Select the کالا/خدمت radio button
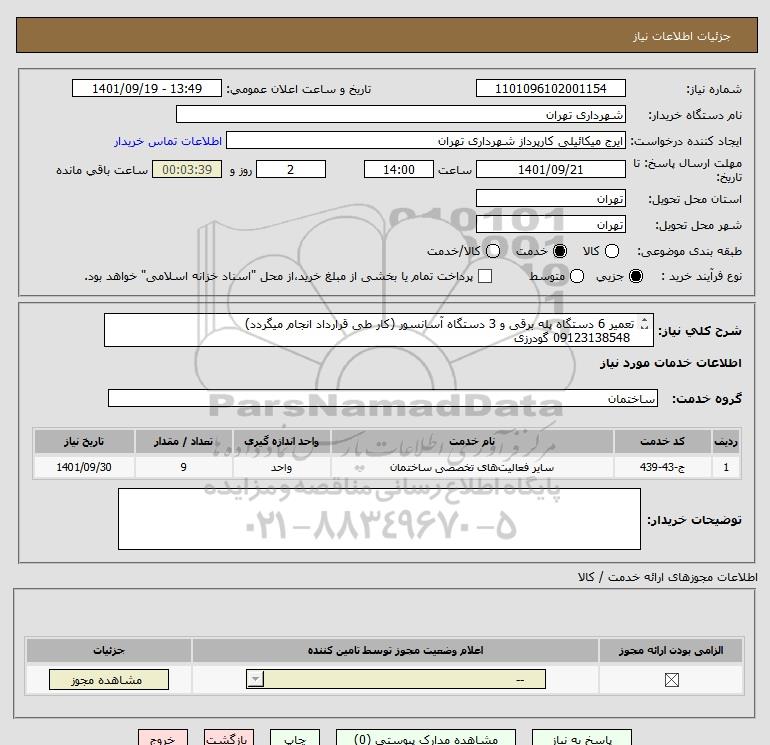Screen dimensions: 770x745 click(493, 251)
